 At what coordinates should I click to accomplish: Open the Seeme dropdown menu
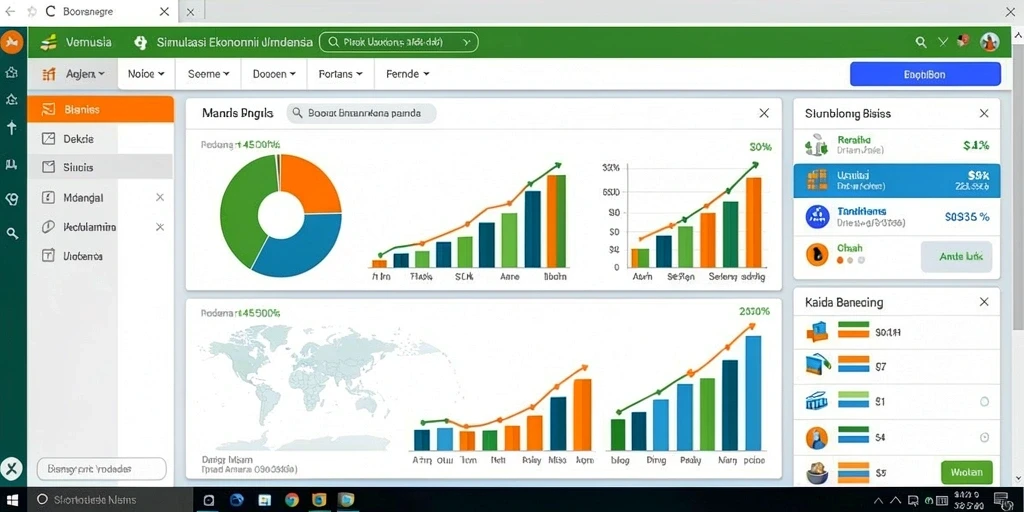[208, 74]
